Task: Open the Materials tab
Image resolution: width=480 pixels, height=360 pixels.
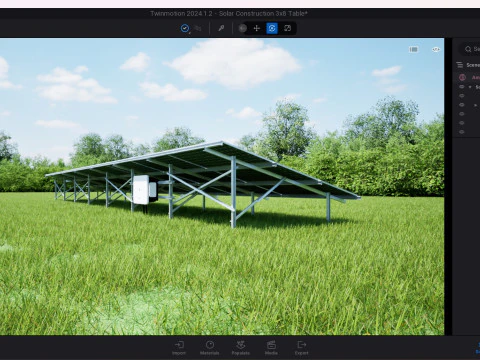Action: point(210,348)
